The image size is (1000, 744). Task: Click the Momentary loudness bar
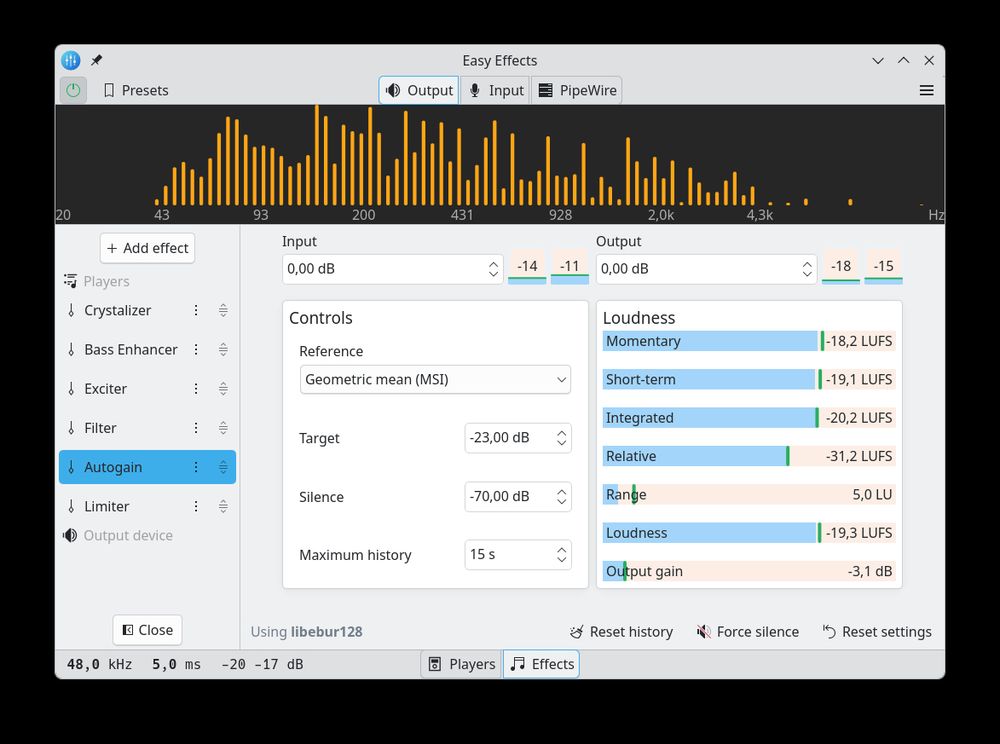pyautogui.click(x=749, y=341)
